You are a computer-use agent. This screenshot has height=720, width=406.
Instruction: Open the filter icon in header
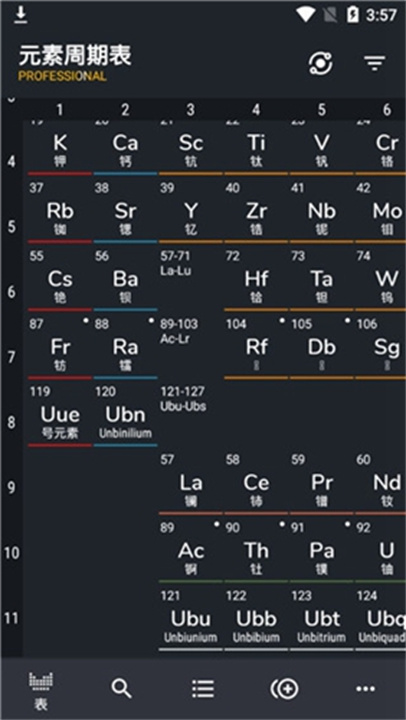tap(374, 63)
